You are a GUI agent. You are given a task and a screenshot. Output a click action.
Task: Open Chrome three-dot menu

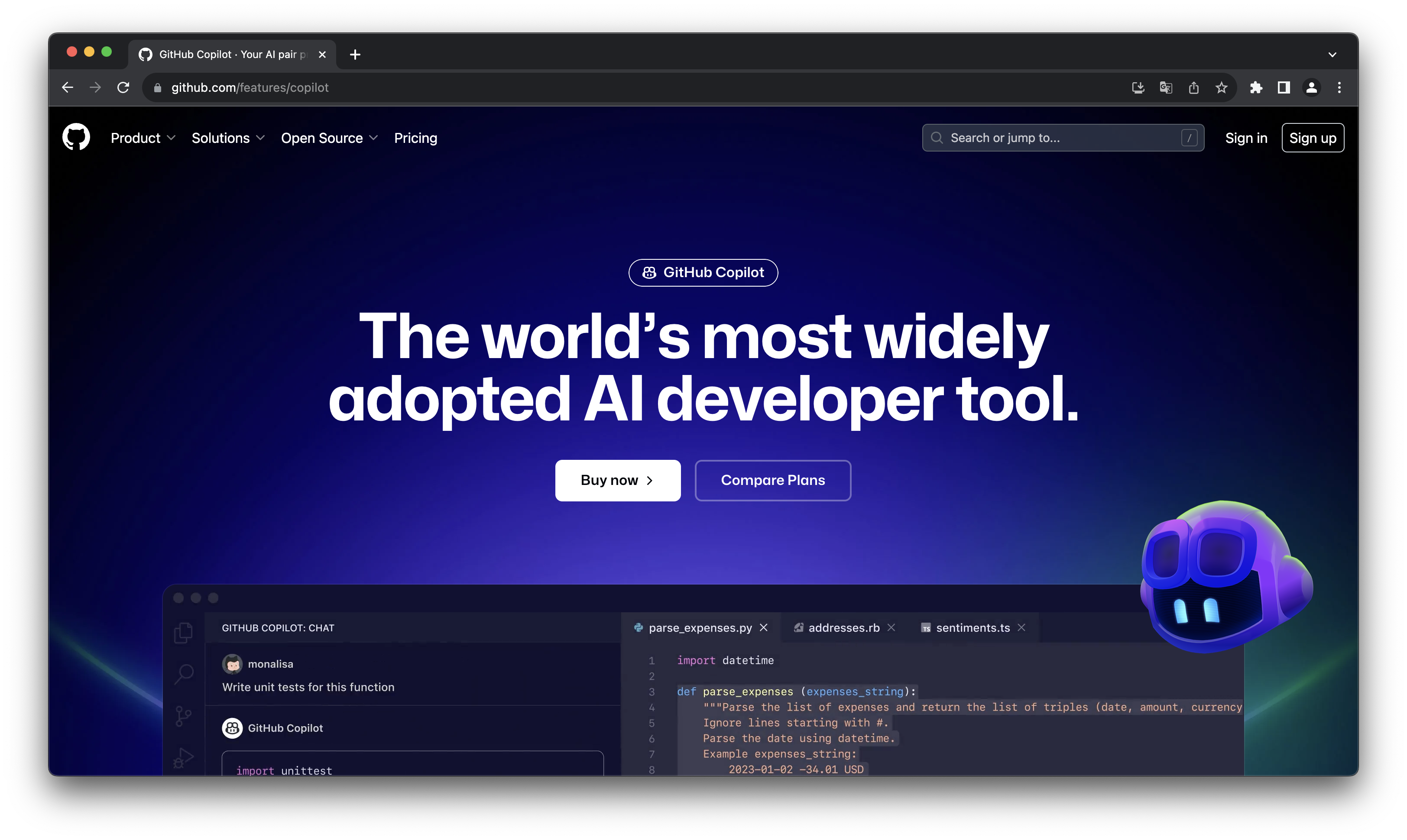tap(1339, 88)
